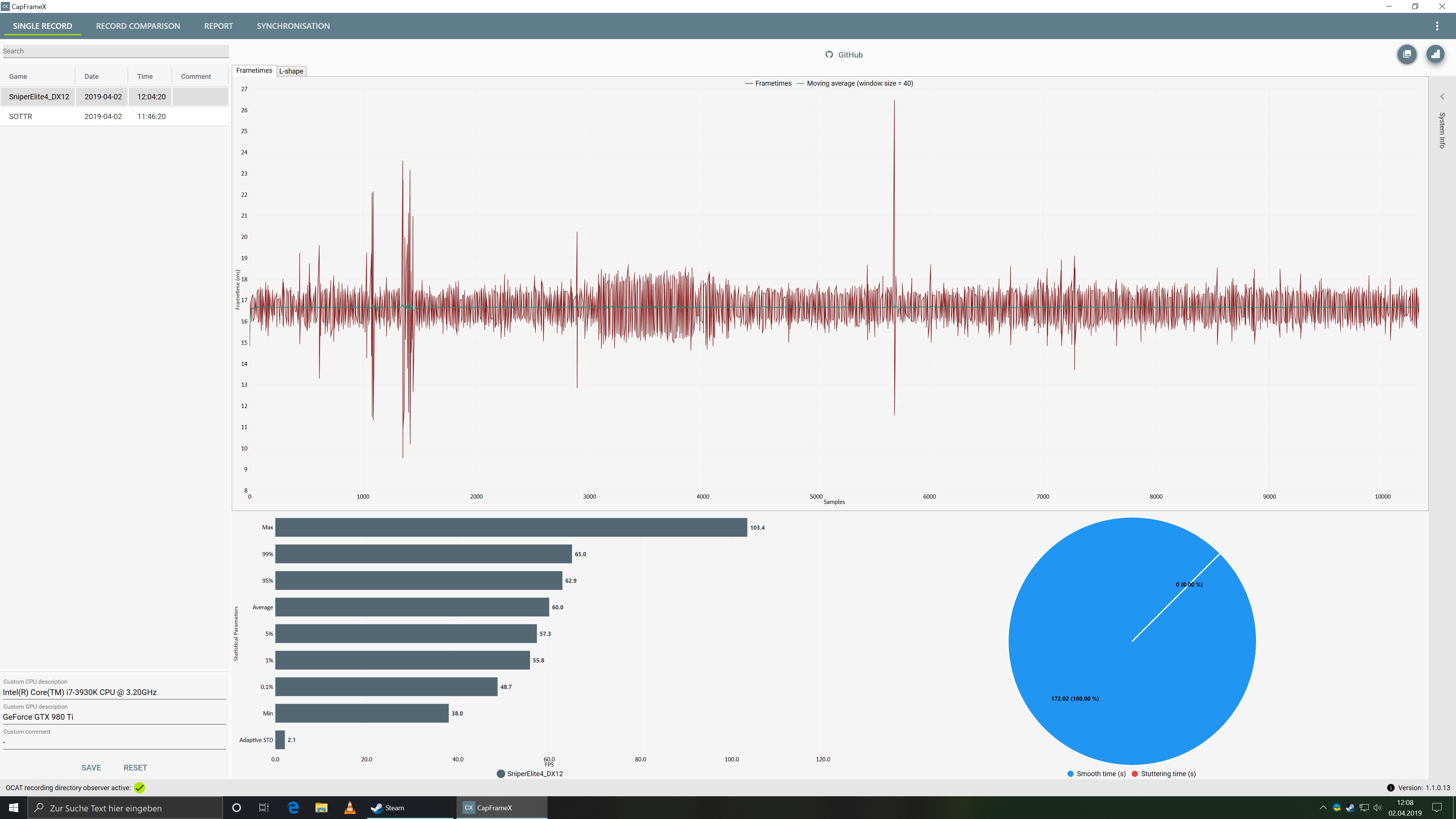1456x819 pixels.
Task: Launch VLC media player from taskbar
Action: 350,808
